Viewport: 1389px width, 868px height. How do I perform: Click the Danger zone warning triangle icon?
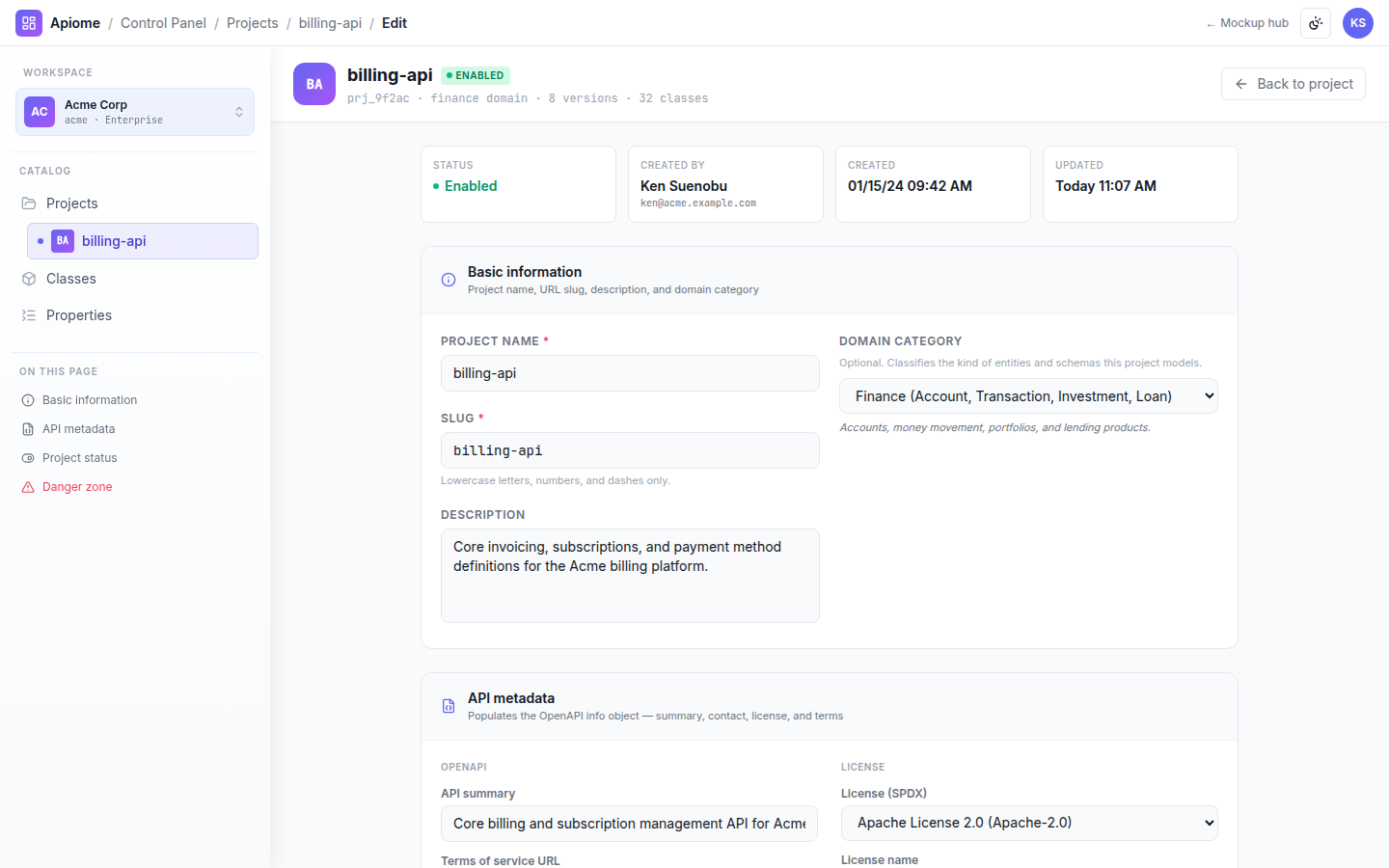[28, 487]
